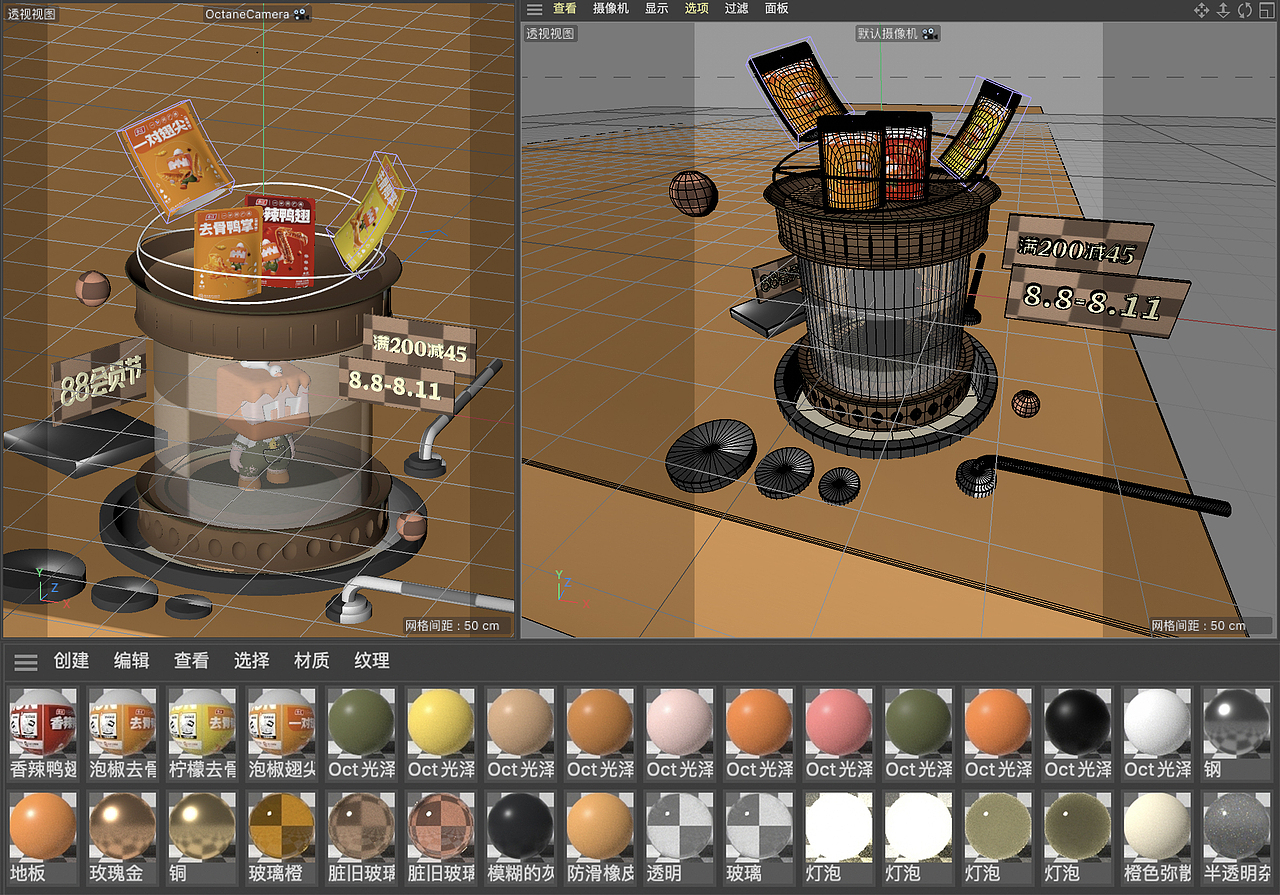The height and width of the screenshot is (895, 1280).
Task: Click the toggle active view layout icon
Action: point(1266,10)
